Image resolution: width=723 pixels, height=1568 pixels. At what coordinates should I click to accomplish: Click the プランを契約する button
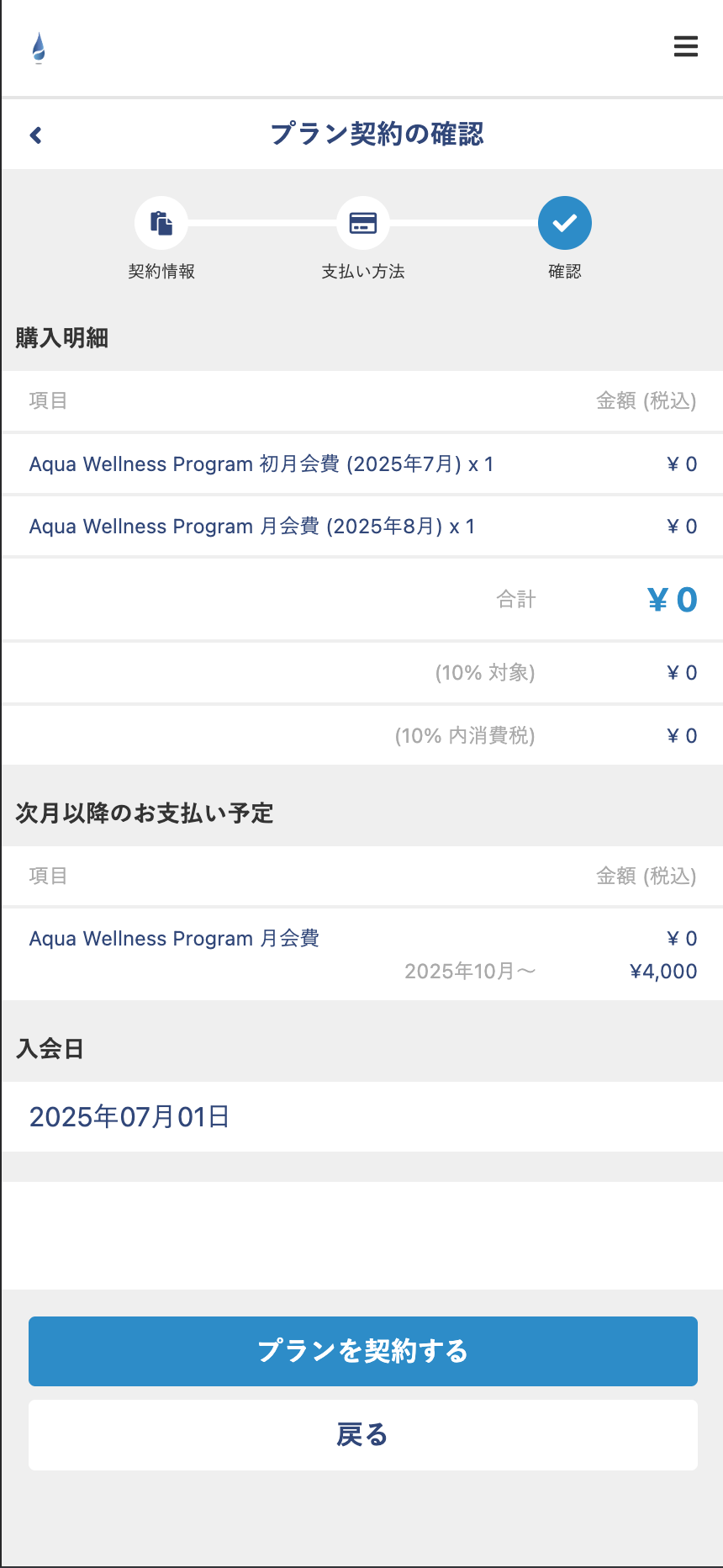point(363,1351)
